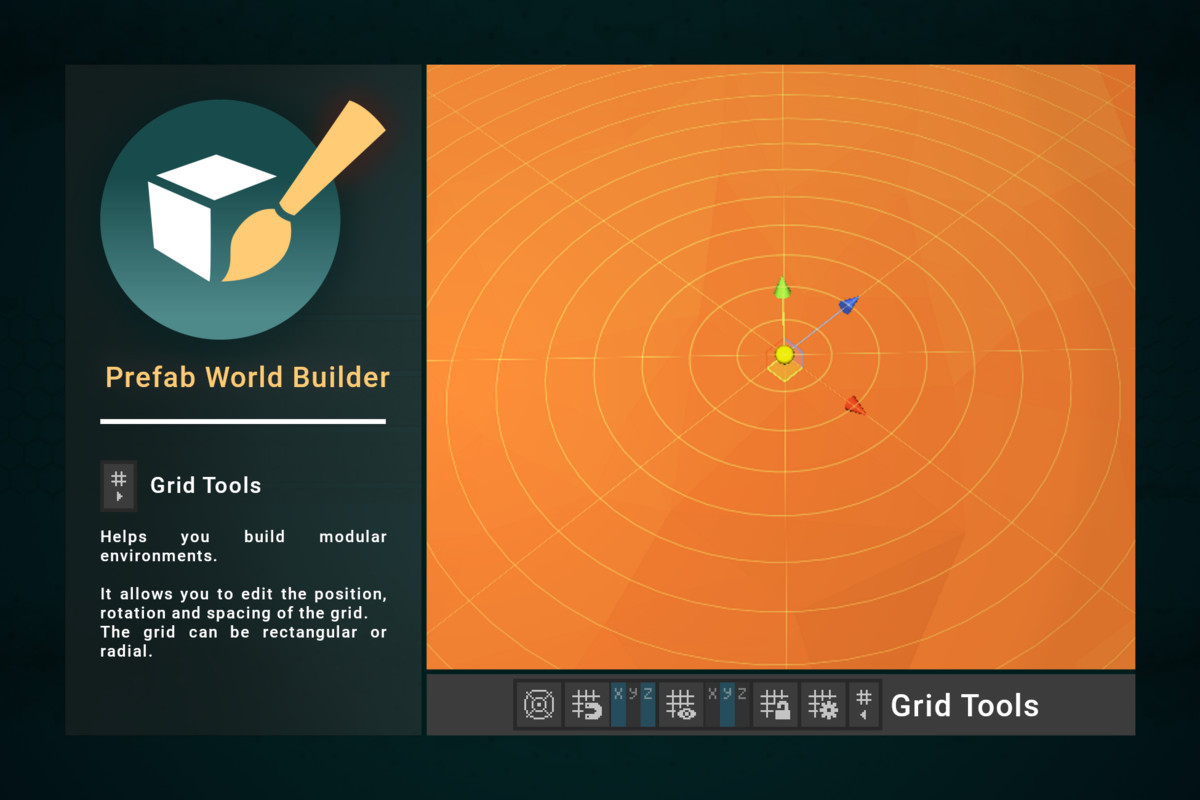This screenshot has width=1200, height=800.
Task: Click the Prefab World Builder title text
Action: [248, 377]
